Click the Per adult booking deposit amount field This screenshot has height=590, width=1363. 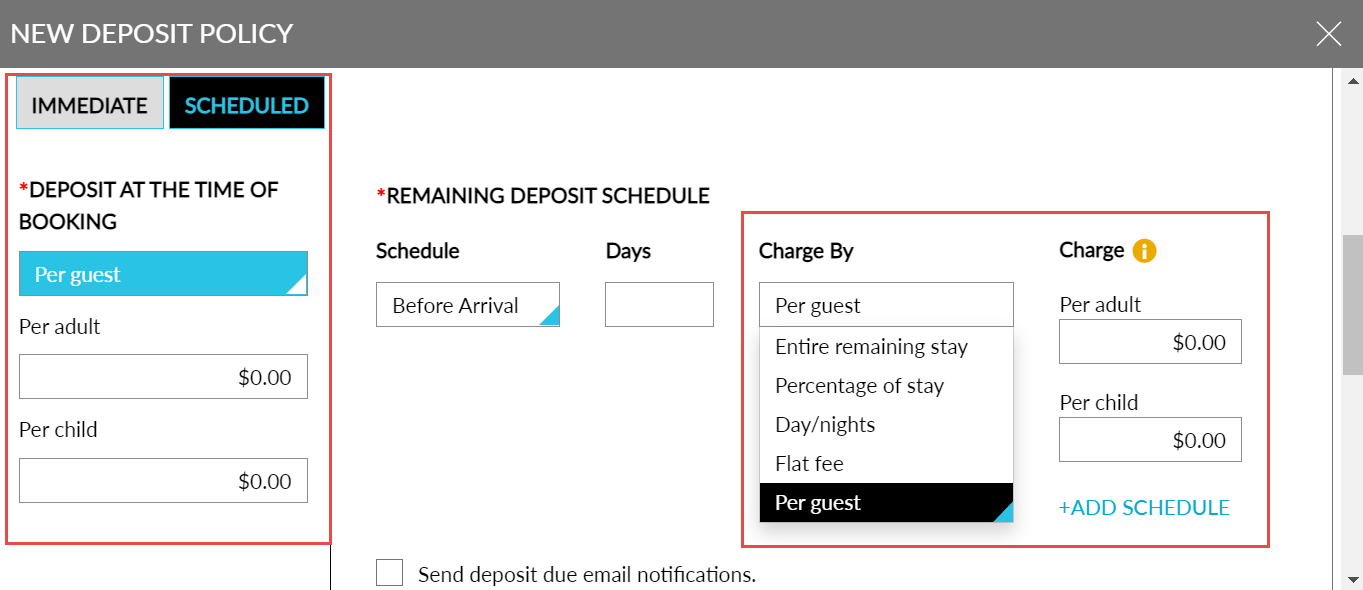(163, 376)
